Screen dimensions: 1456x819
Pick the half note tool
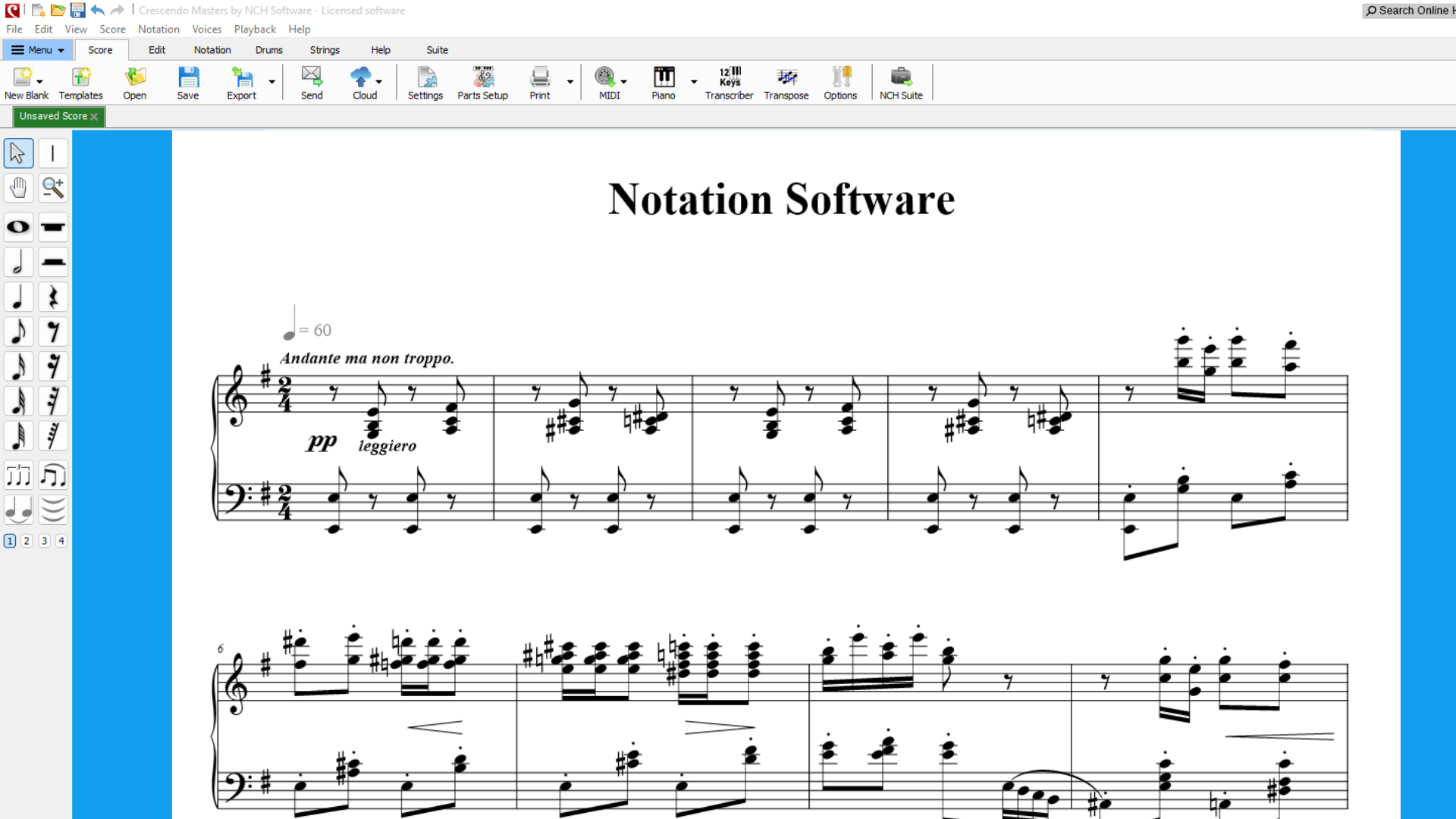[x=18, y=262]
